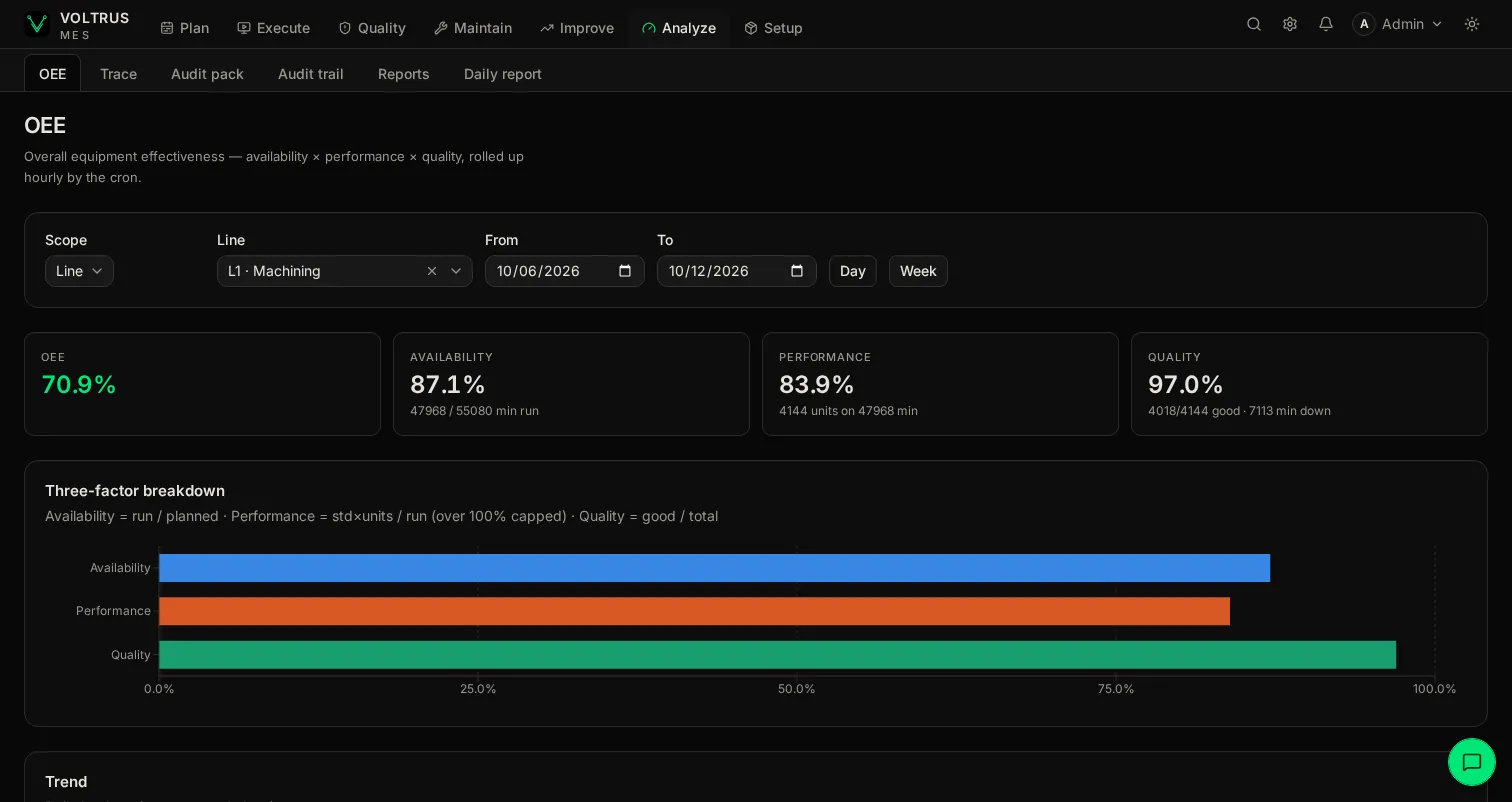
Task: Click the 50.0% axis label
Action: [797, 689]
